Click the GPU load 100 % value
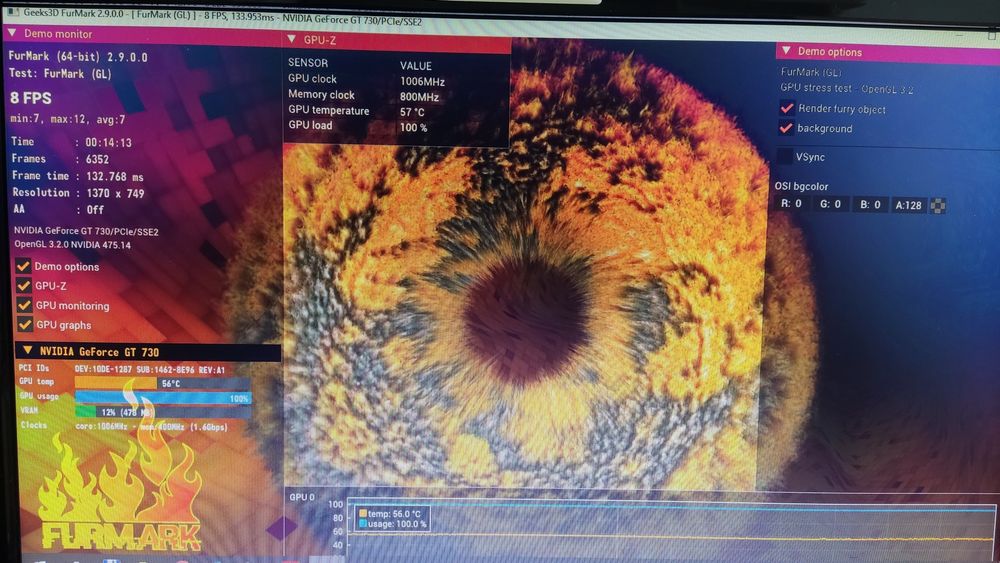 pos(413,128)
